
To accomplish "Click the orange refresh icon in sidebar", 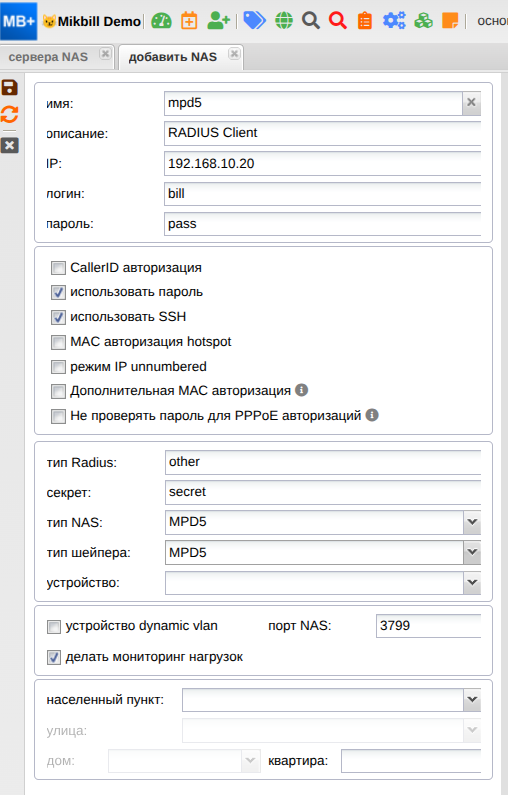I will [10, 115].
